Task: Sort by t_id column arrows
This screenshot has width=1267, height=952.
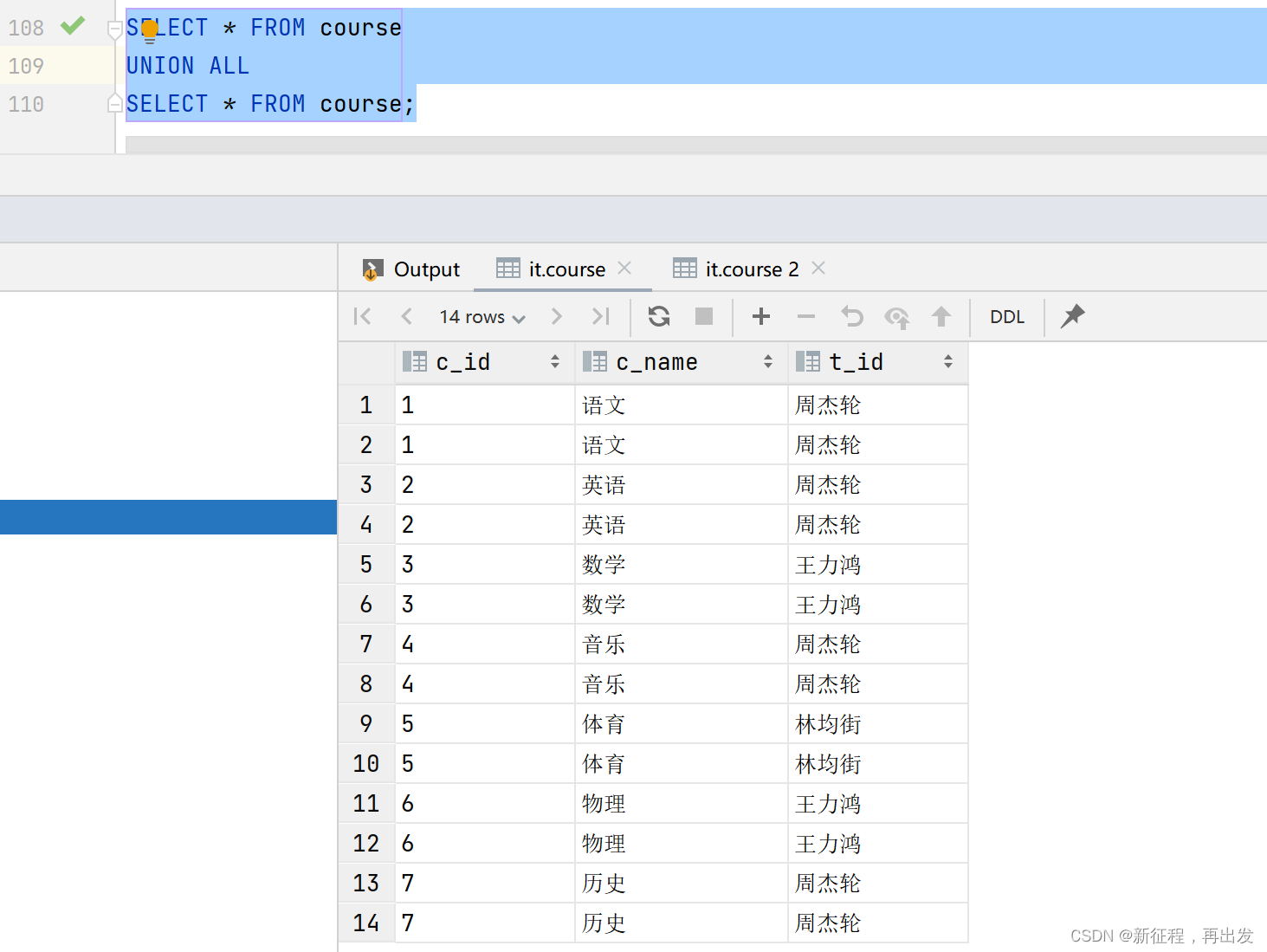Action: click(948, 362)
